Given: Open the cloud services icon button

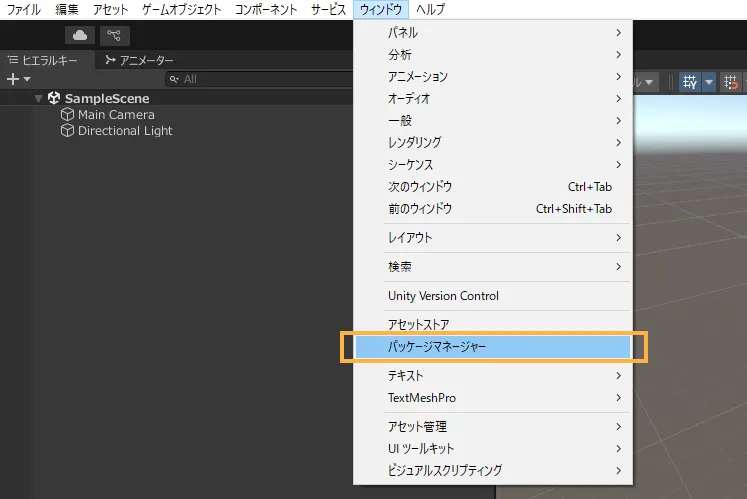Looking at the screenshot, I should click(80, 35).
